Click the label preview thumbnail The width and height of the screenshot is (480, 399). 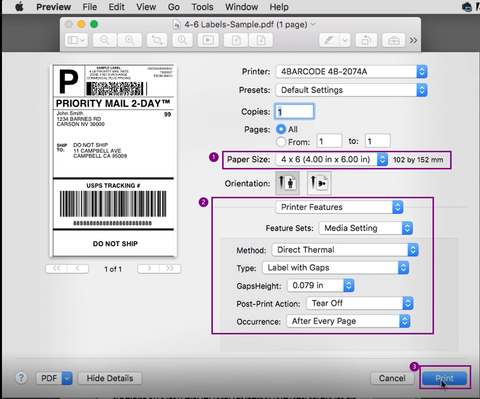pyautogui.click(x=113, y=161)
